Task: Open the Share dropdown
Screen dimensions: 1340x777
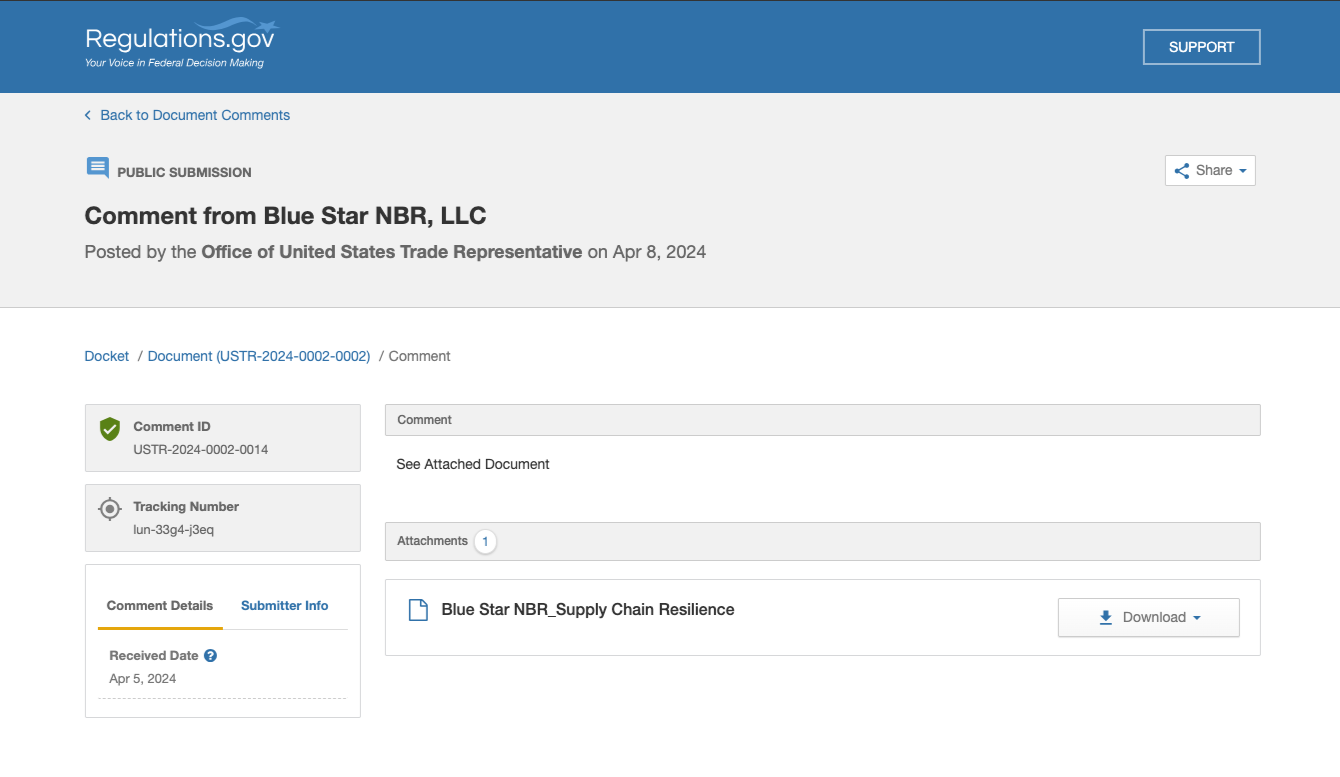Action: click(1210, 170)
